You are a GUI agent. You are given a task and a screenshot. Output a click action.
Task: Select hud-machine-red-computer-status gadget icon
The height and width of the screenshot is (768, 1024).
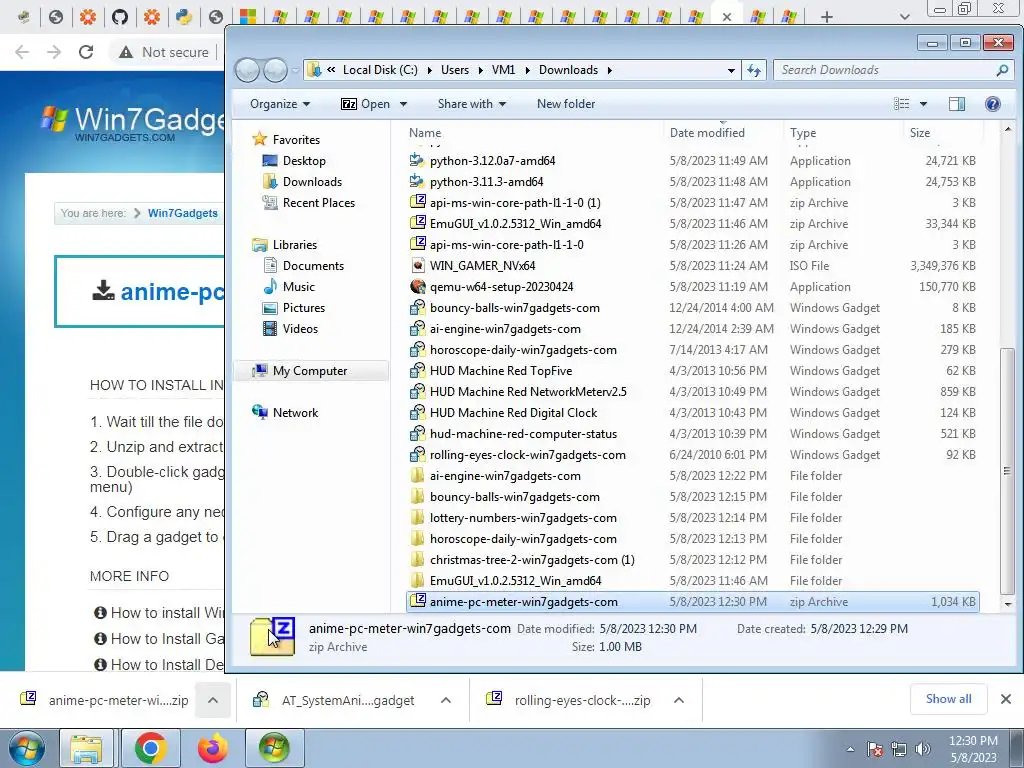(x=417, y=434)
